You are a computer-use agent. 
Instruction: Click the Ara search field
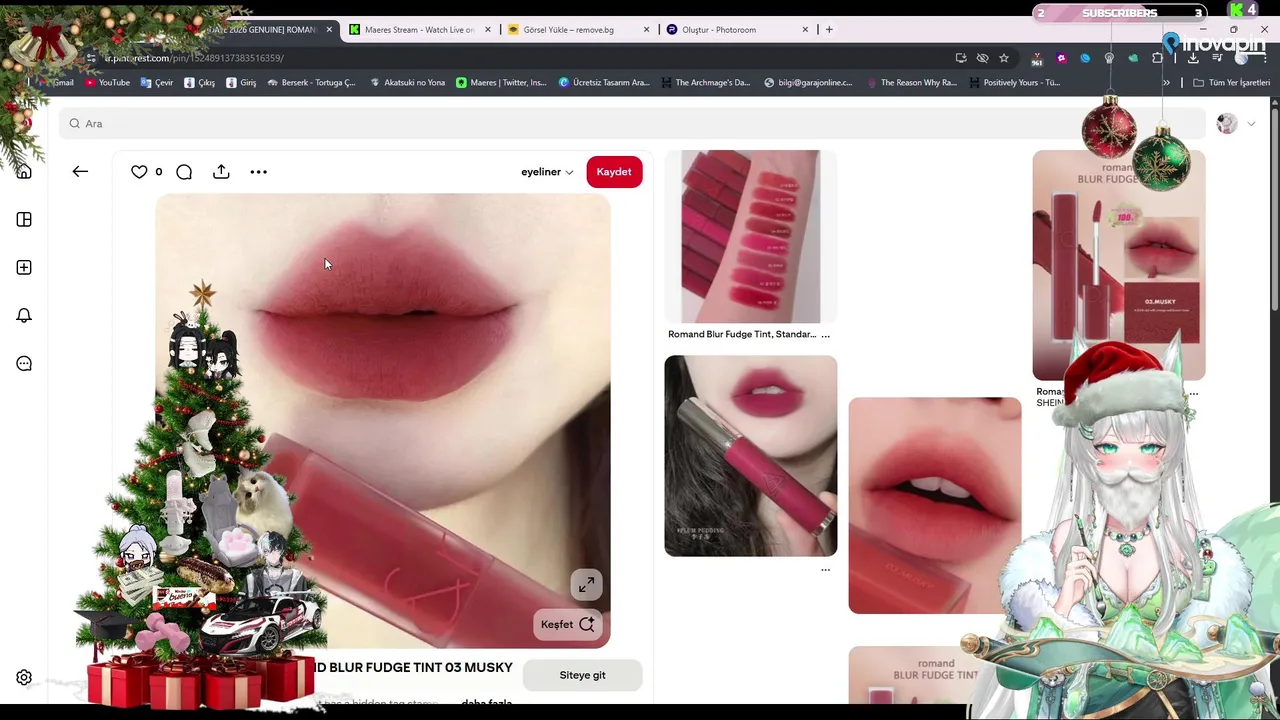click(630, 124)
